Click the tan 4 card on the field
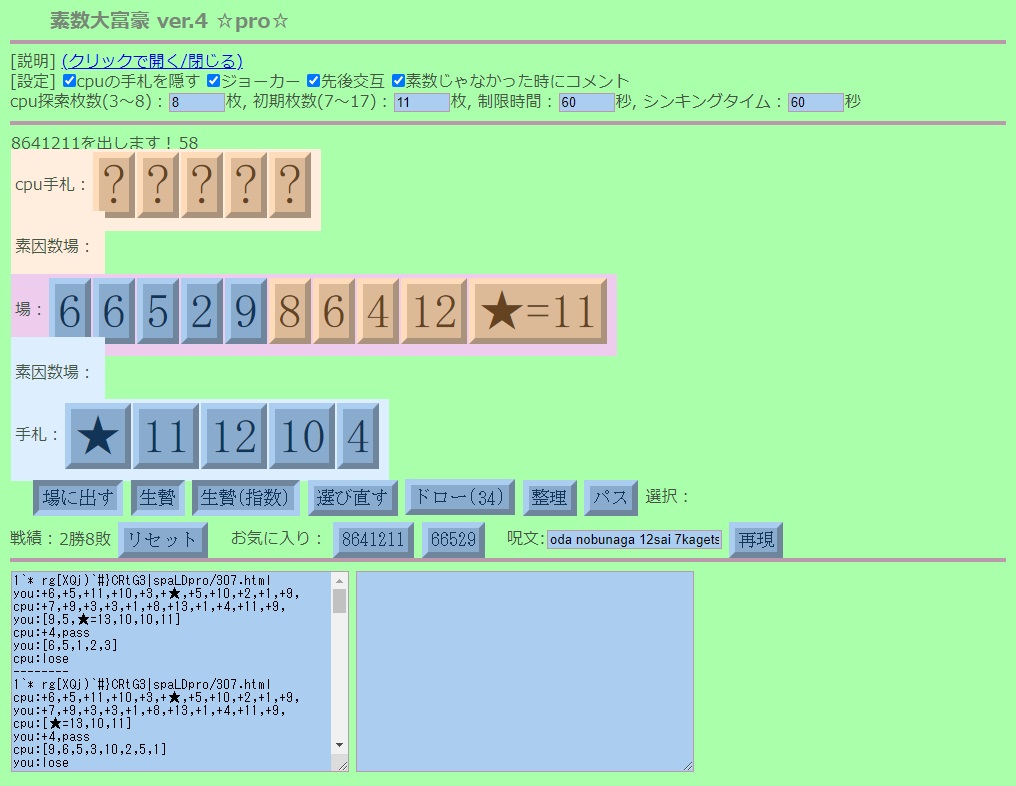The width and height of the screenshot is (1016, 786). coord(378,310)
